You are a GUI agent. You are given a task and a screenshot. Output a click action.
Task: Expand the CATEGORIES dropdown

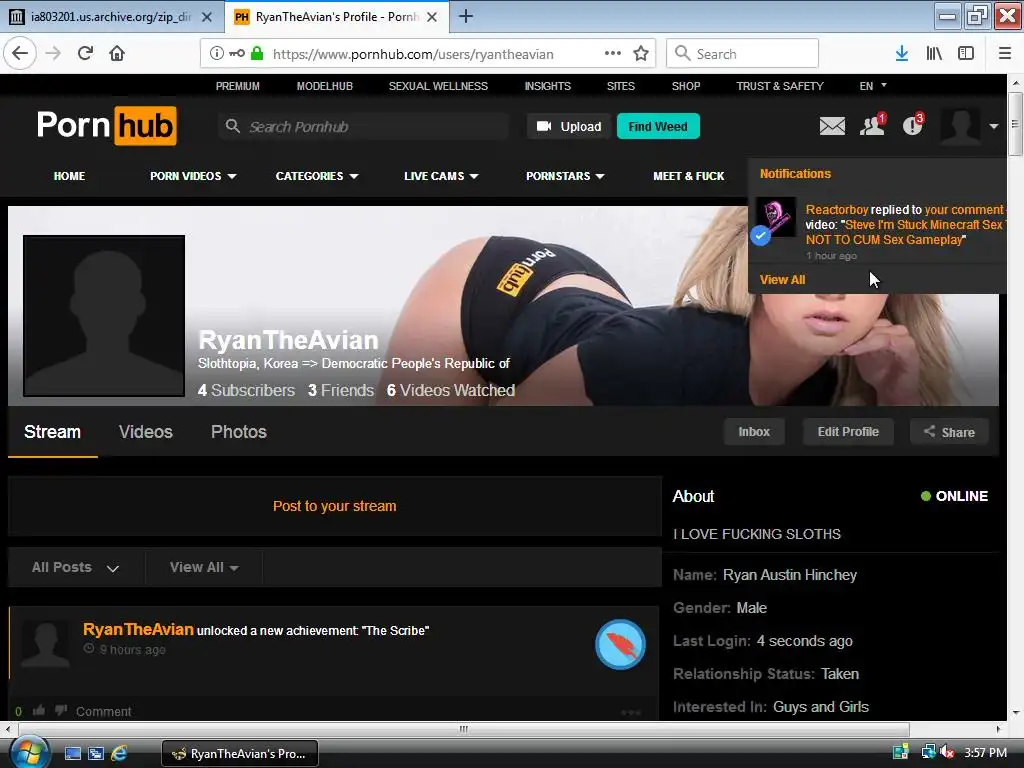coord(317,176)
